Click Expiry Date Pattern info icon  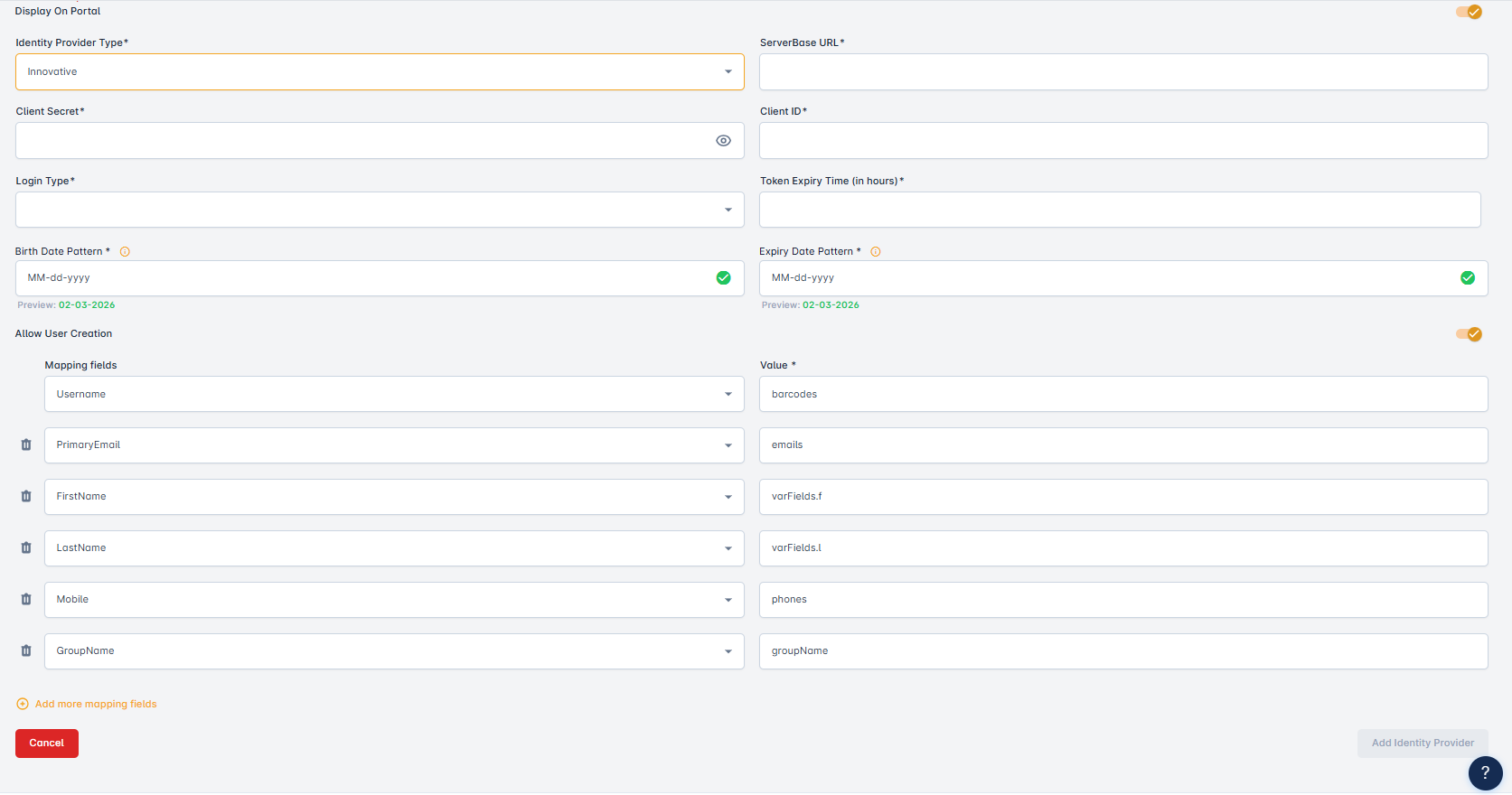tap(876, 252)
